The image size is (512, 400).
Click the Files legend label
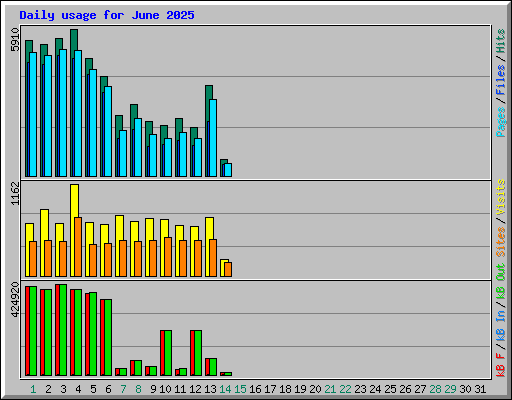(501, 80)
